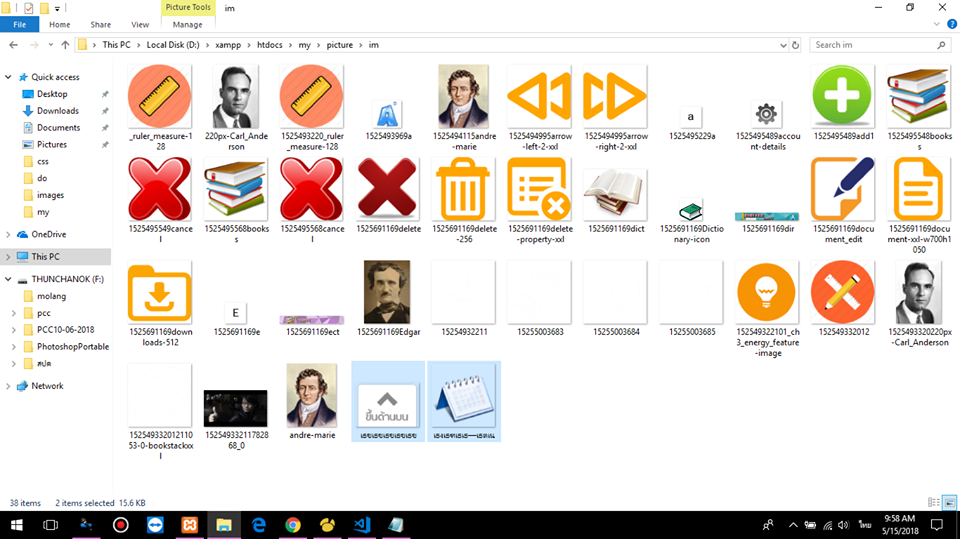The width and height of the screenshot is (960, 539).
Task: Expand the ribbon with the chevron
Action: 937,24
